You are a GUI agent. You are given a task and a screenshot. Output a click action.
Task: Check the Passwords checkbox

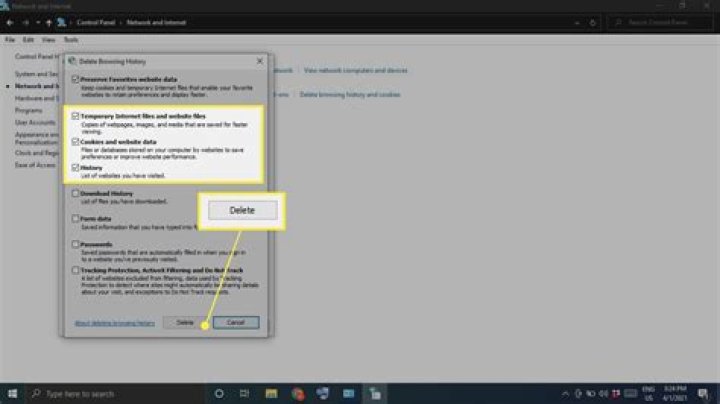(x=75, y=243)
